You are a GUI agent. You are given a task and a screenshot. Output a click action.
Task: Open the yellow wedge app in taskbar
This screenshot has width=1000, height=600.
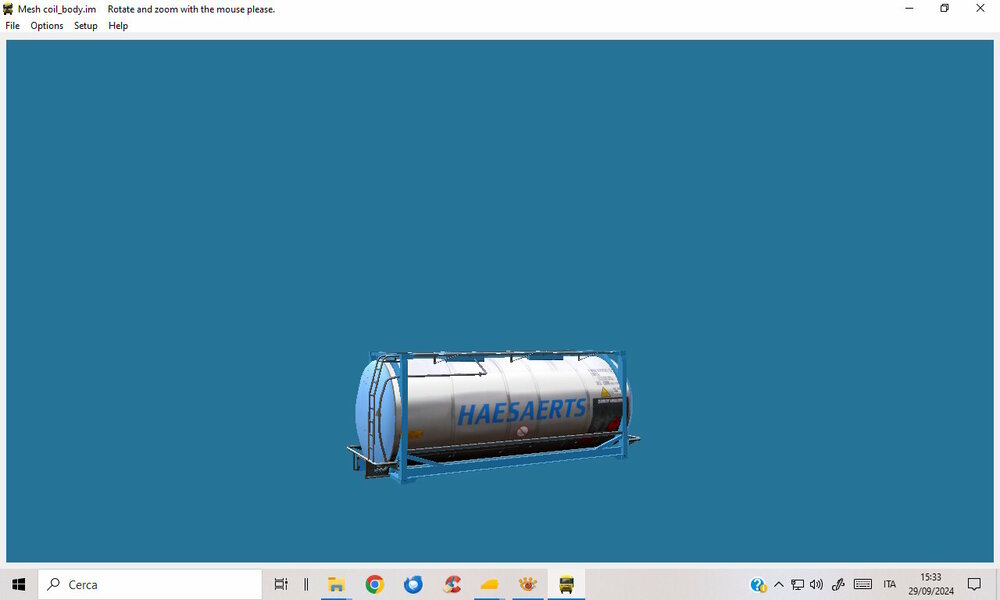(x=489, y=584)
